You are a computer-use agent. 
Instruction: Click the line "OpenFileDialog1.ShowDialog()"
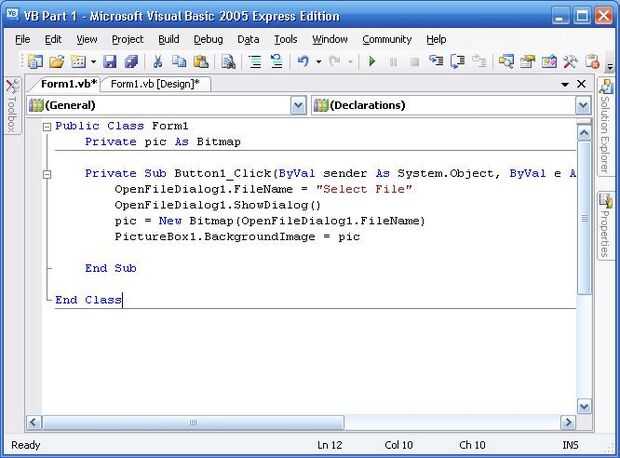217,205
